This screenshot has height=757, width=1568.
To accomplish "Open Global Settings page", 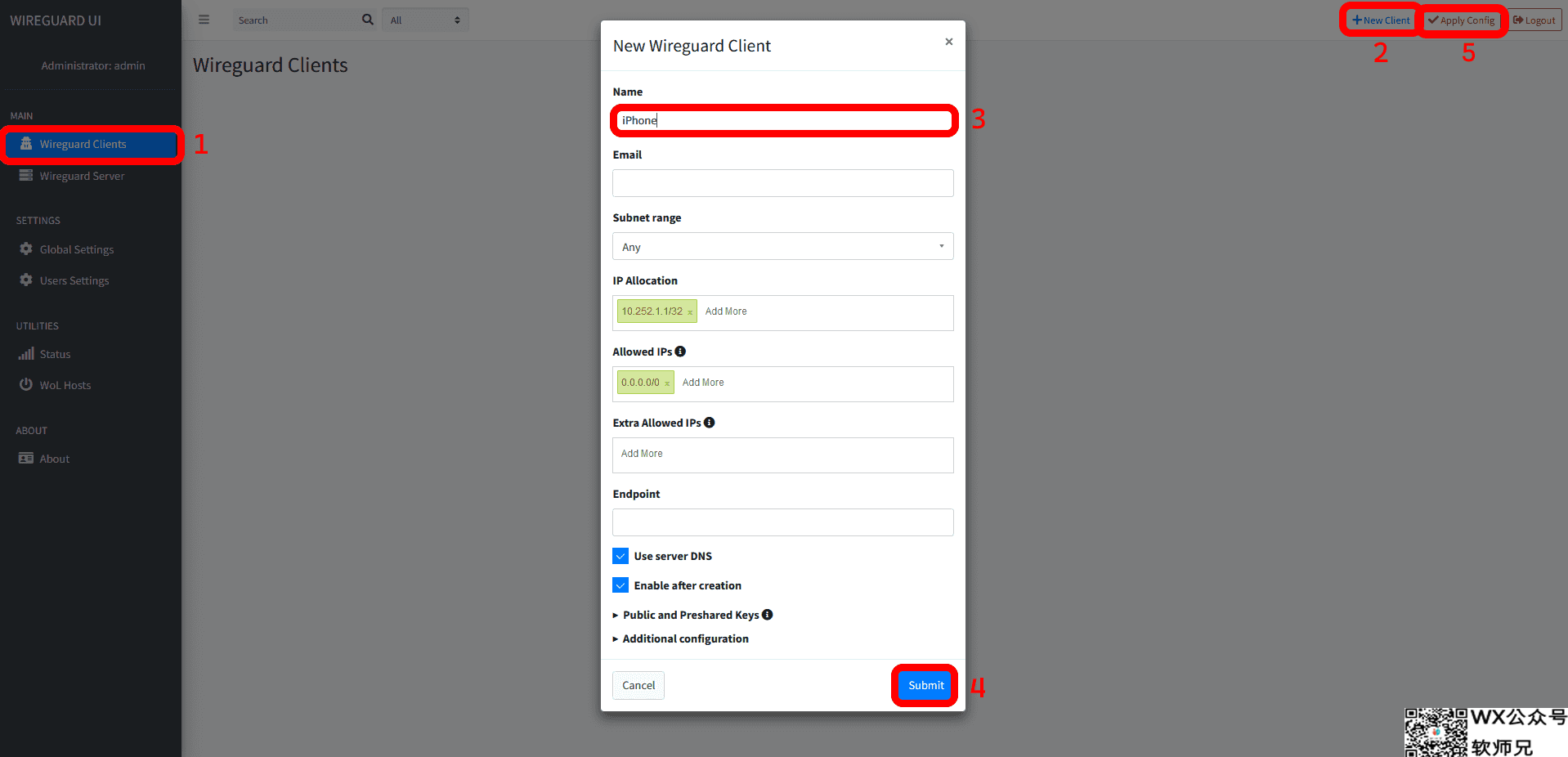I will click(91, 249).
